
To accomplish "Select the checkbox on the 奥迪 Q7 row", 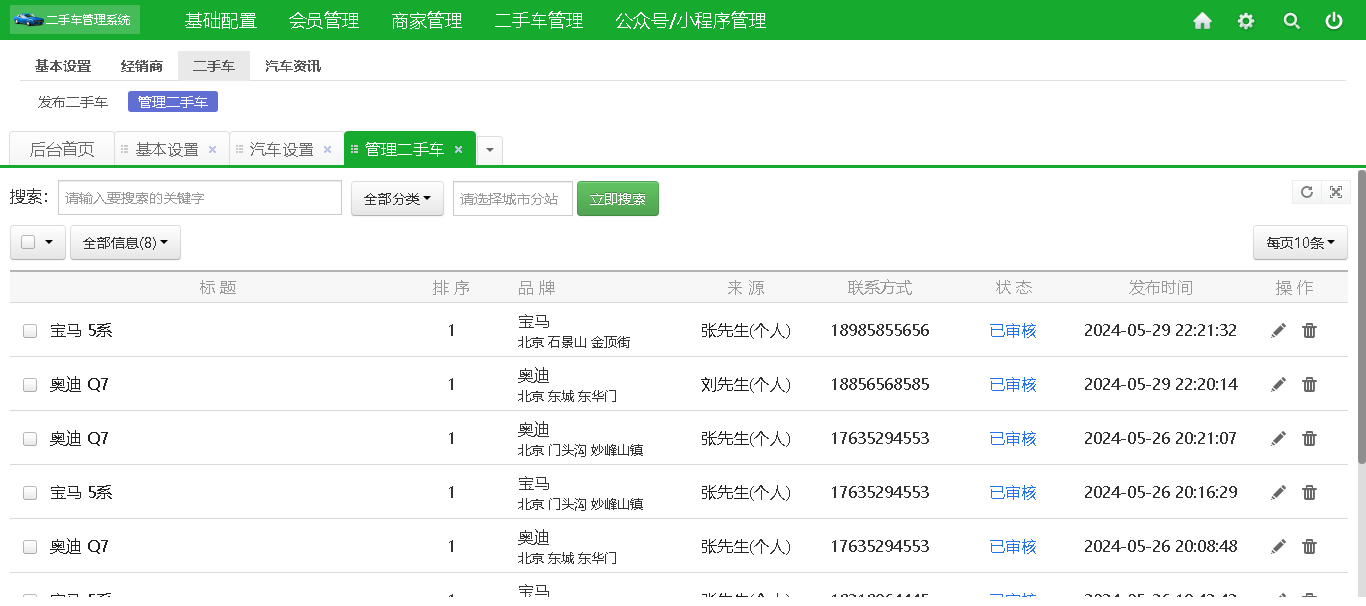I will pyautogui.click(x=29, y=384).
